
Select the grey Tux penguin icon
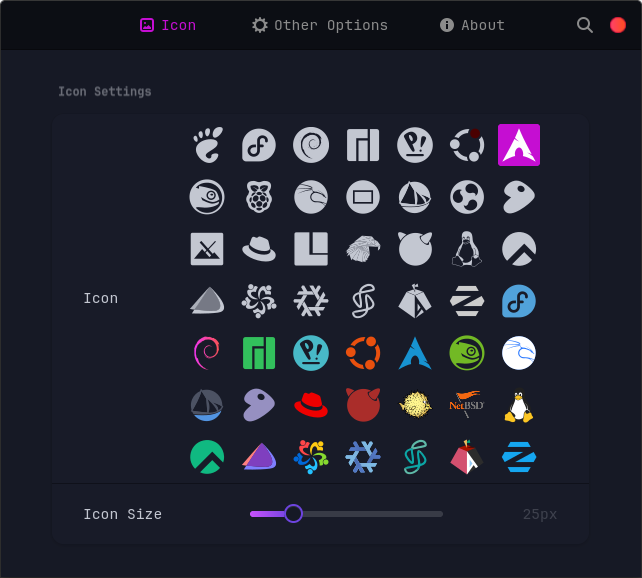[467, 249]
